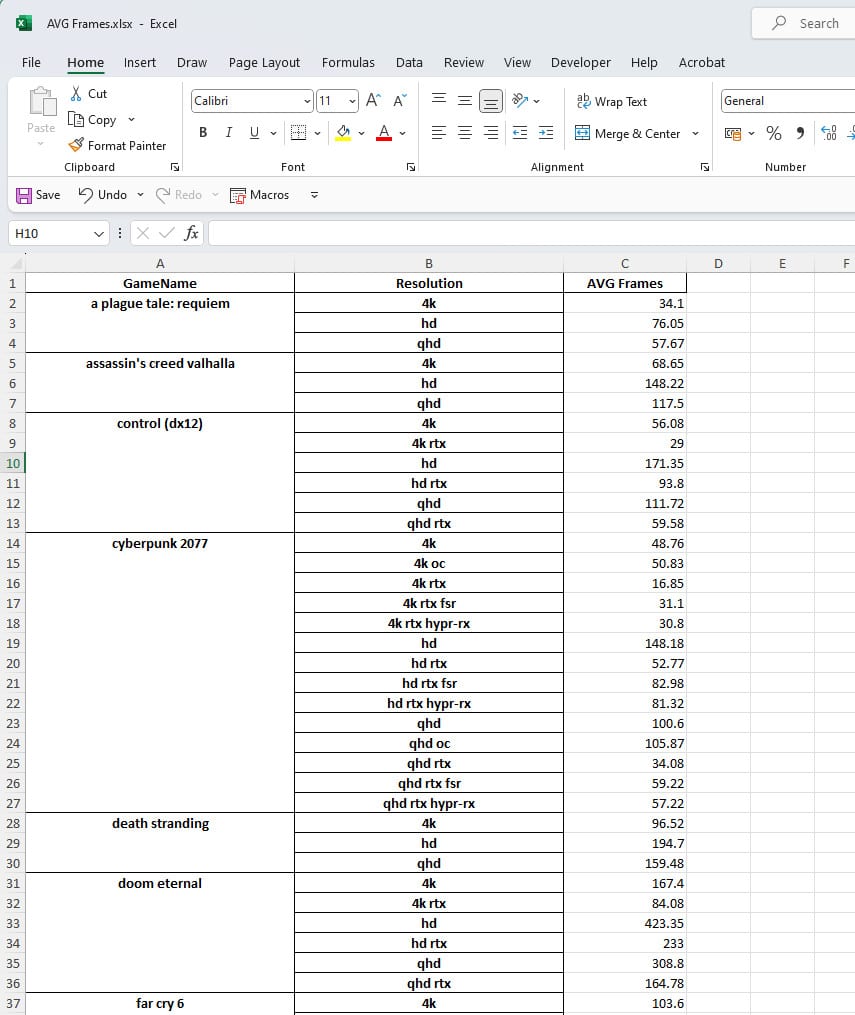Expand the Undo history dropdown
855x1015 pixels.
click(140, 195)
